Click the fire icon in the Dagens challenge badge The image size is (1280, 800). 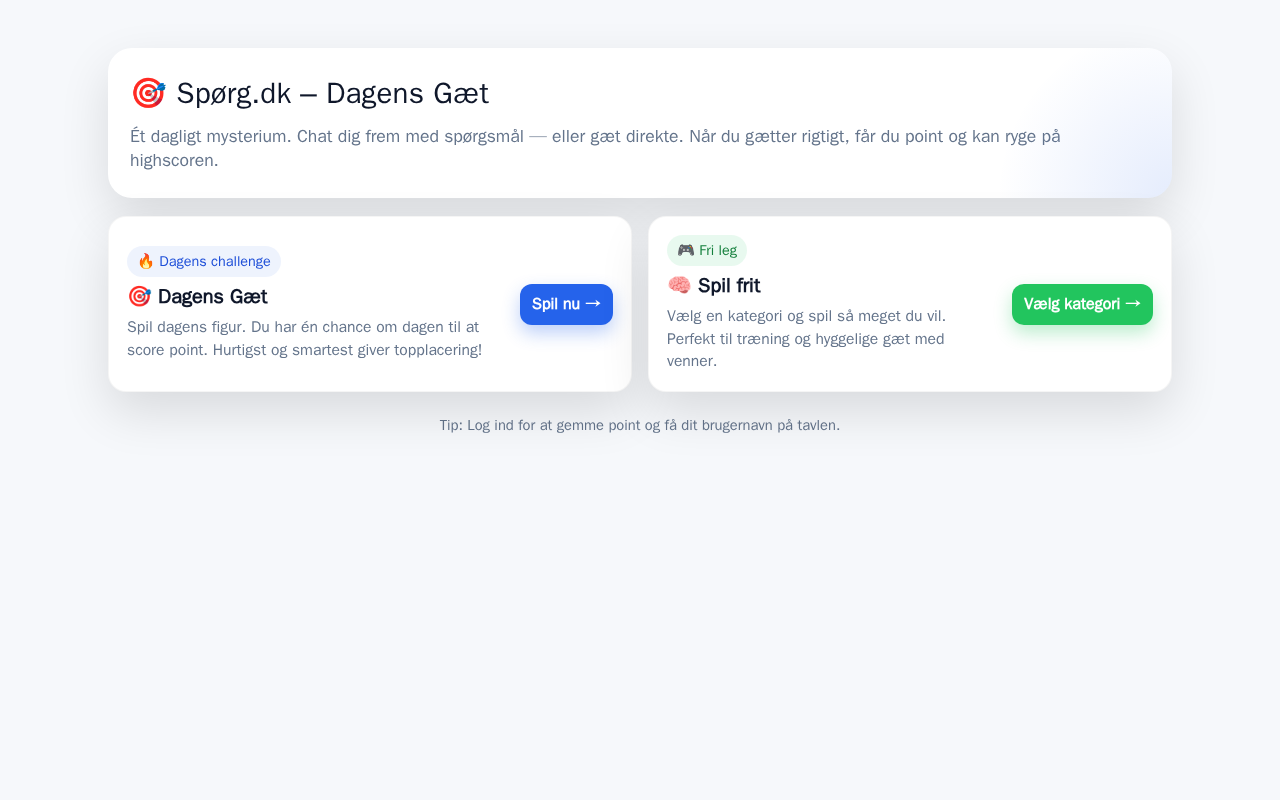tap(146, 261)
